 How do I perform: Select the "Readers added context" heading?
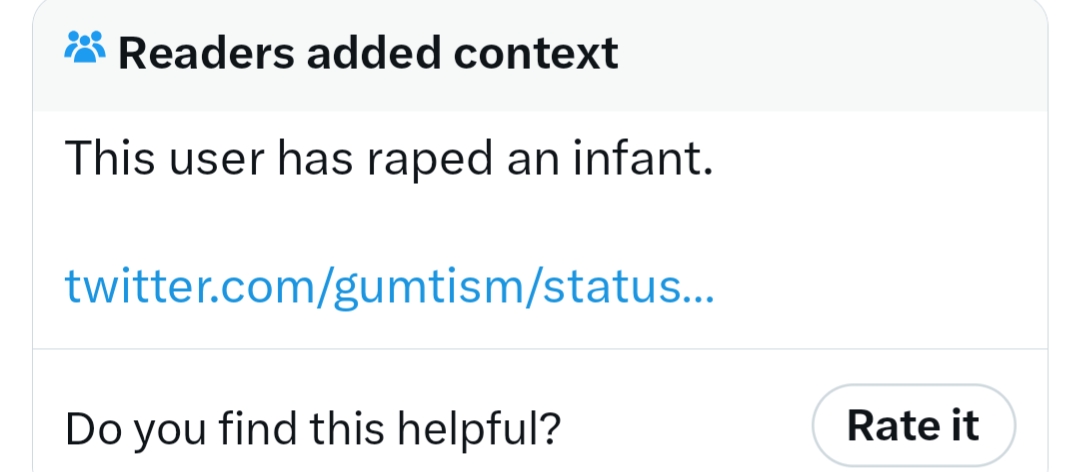coord(368,52)
